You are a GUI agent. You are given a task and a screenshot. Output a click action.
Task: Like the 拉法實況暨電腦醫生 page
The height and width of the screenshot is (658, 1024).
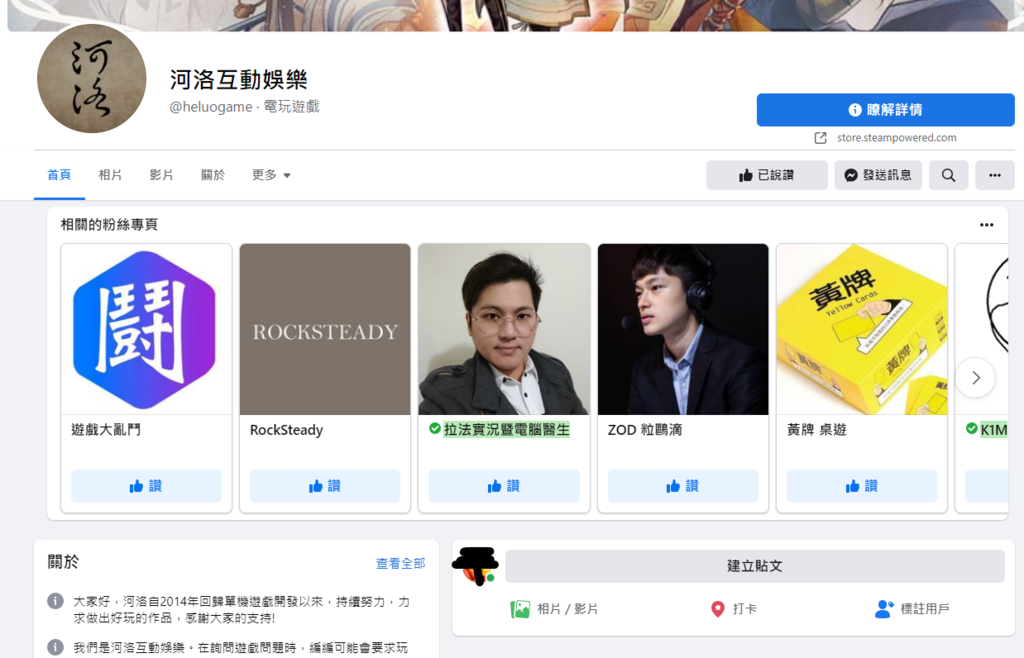tap(504, 486)
